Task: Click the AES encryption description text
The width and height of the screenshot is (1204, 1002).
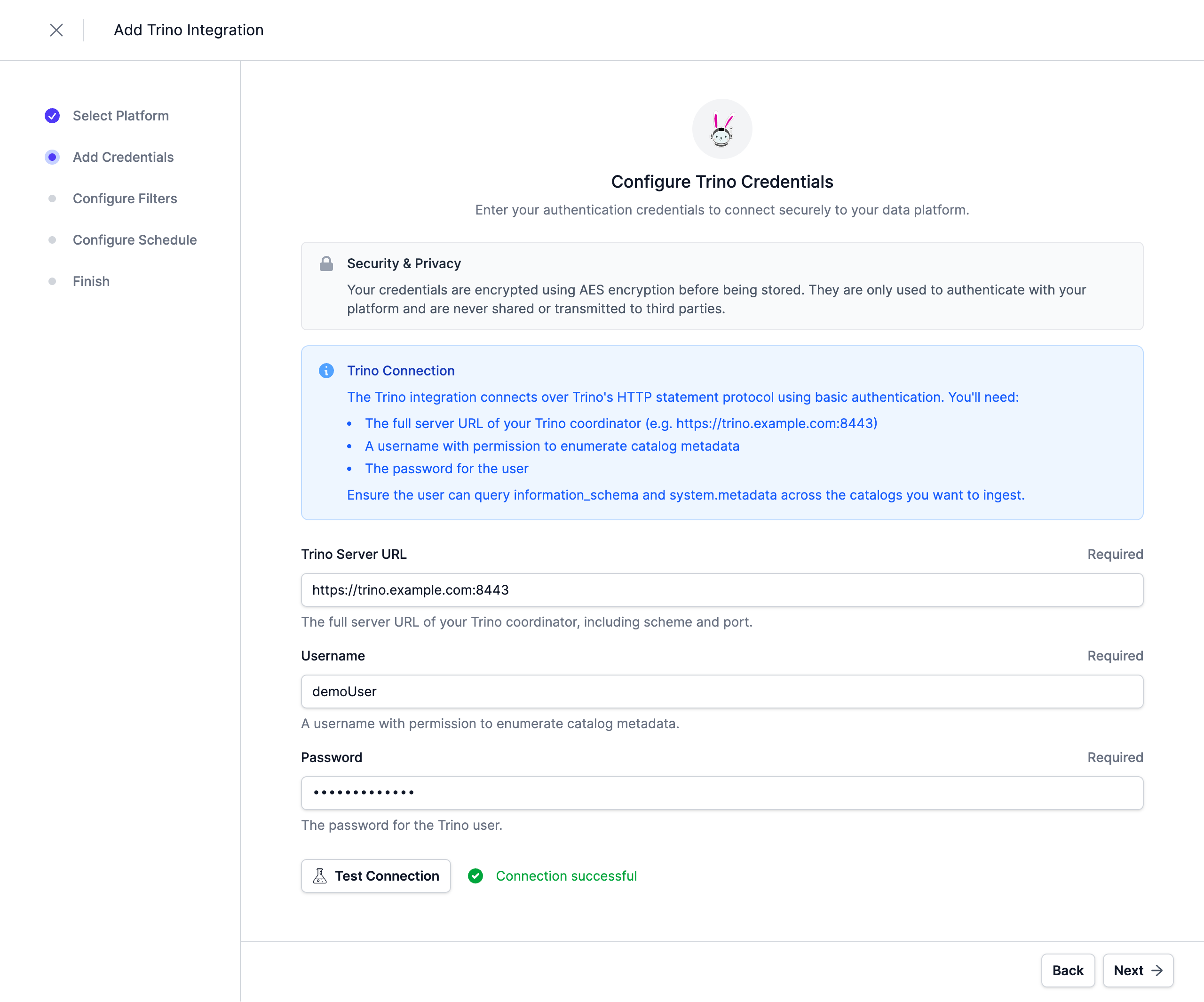Action: (717, 299)
